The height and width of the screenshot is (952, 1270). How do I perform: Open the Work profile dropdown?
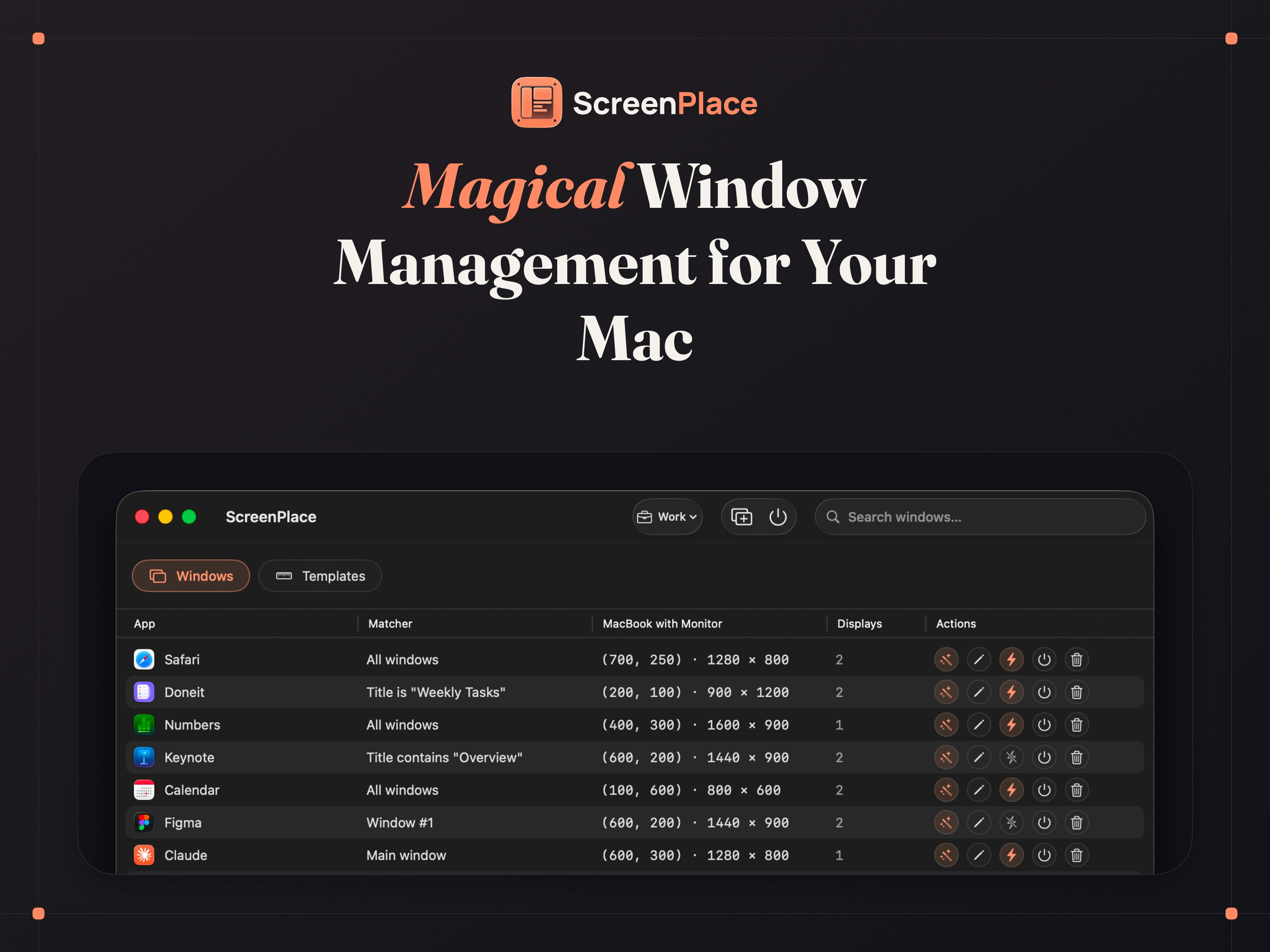tap(667, 517)
